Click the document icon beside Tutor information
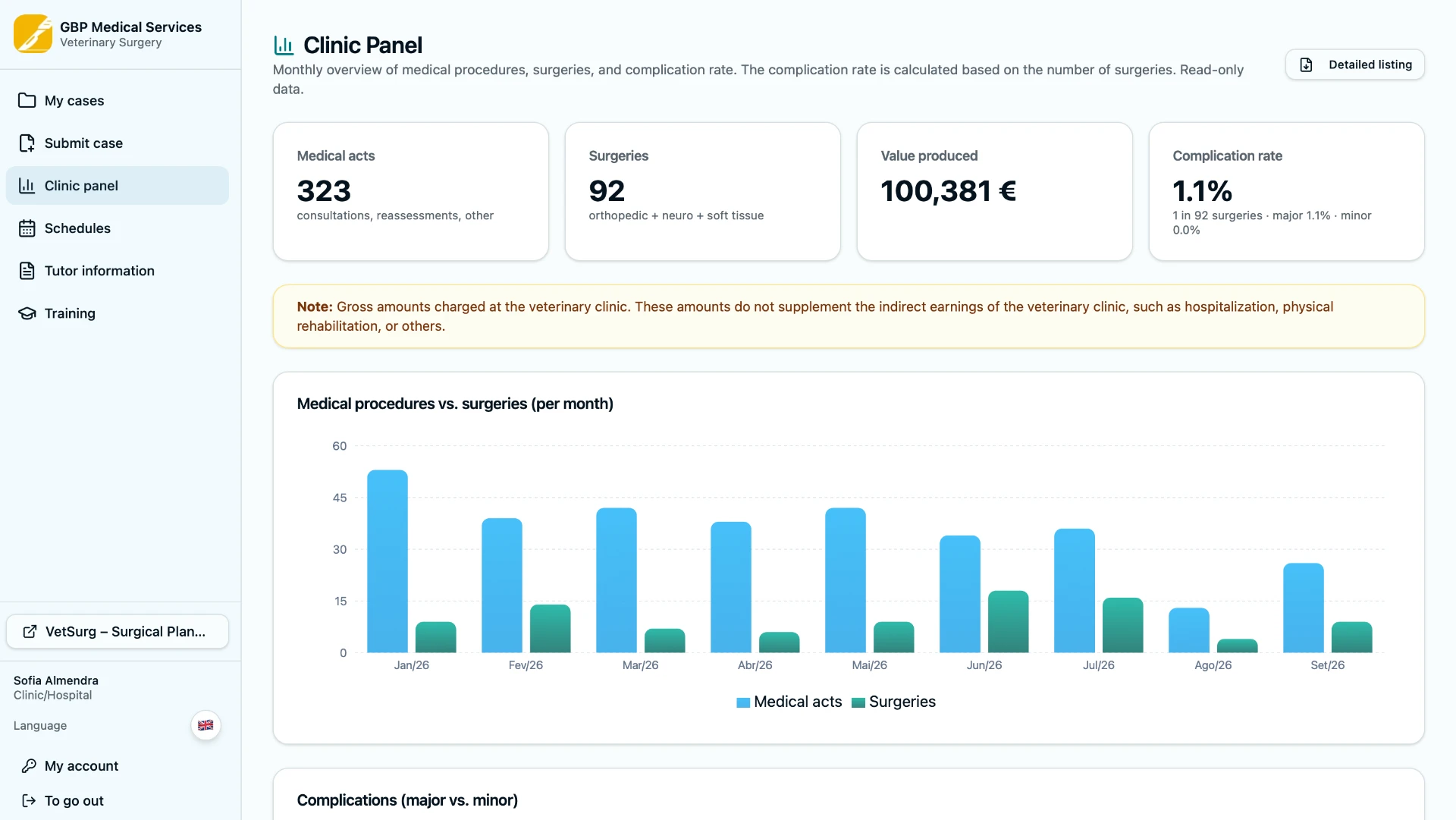The image size is (1456, 820). (x=27, y=271)
